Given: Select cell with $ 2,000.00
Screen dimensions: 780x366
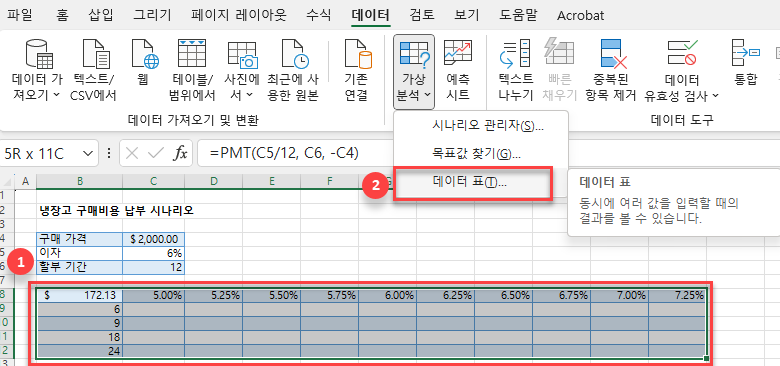Looking at the screenshot, I should (154, 239).
